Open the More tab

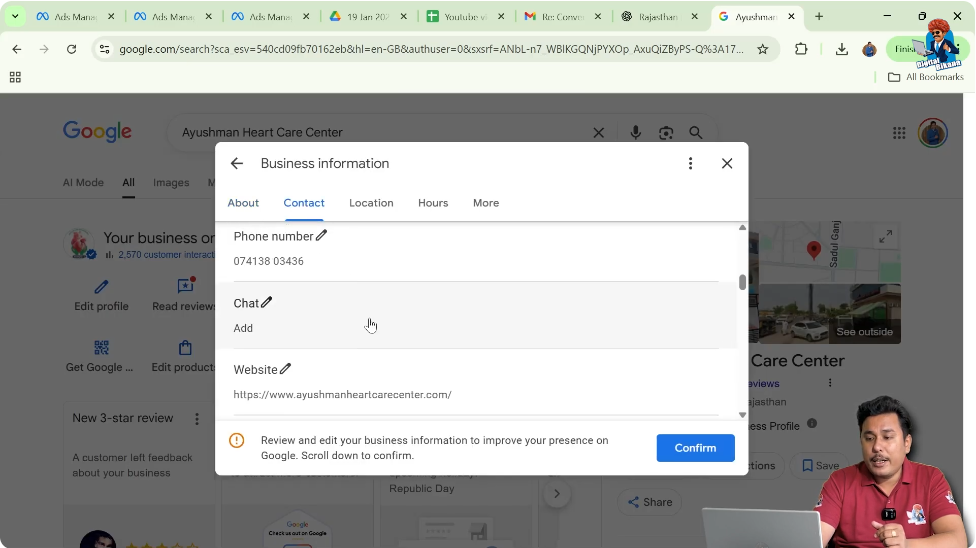pyautogui.click(x=486, y=203)
